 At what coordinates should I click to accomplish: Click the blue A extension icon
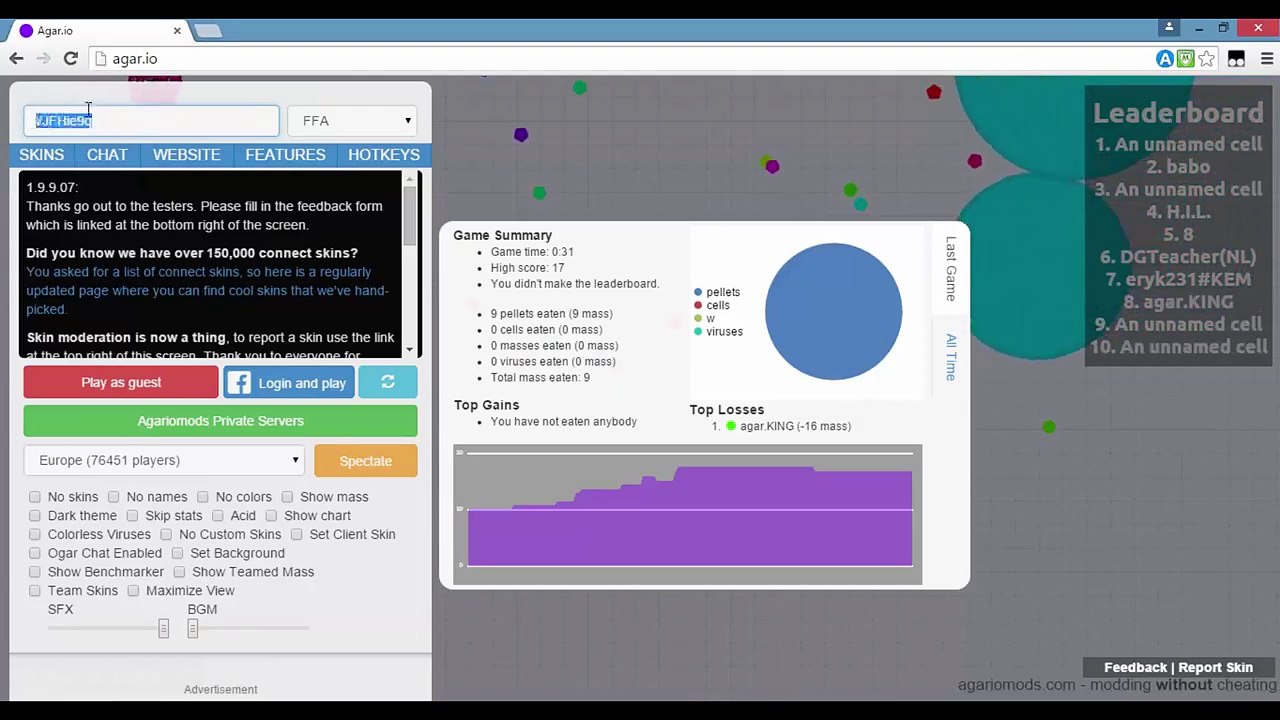coord(1165,59)
